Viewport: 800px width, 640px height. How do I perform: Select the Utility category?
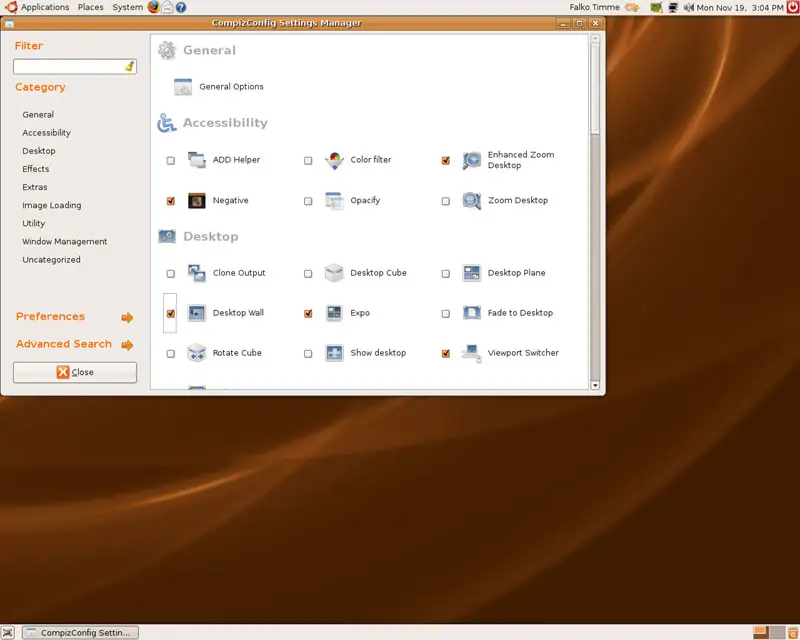(x=34, y=224)
